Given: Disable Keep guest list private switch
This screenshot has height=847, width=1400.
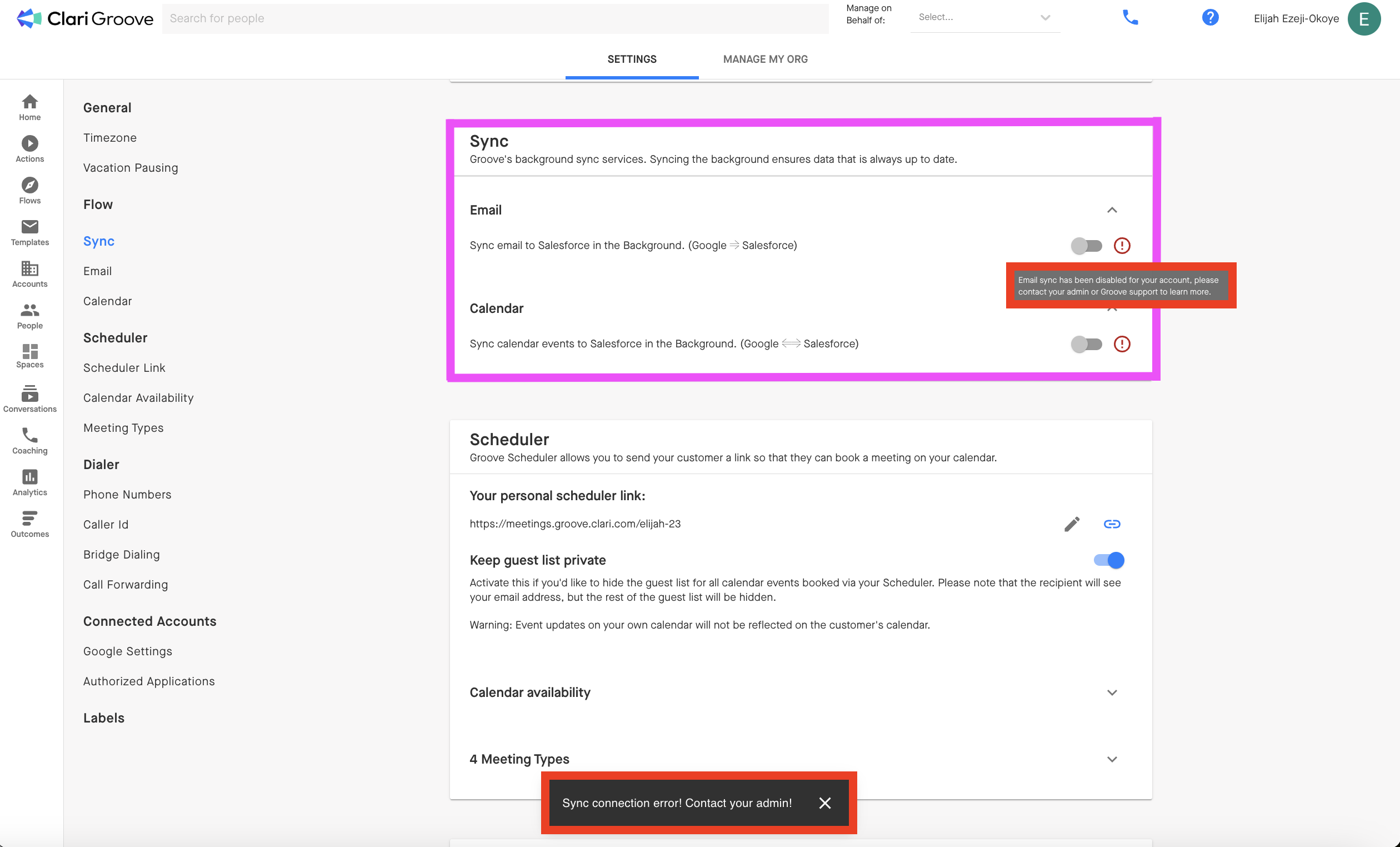Looking at the screenshot, I should pyautogui.click(x=1108, y=560).
